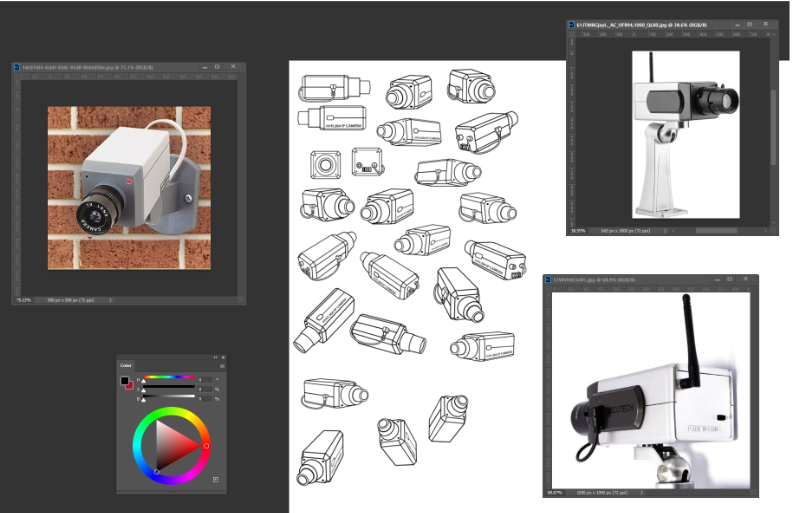The image size is (794, 513).
Task: Select the red background color swatch
Action: 130,386
